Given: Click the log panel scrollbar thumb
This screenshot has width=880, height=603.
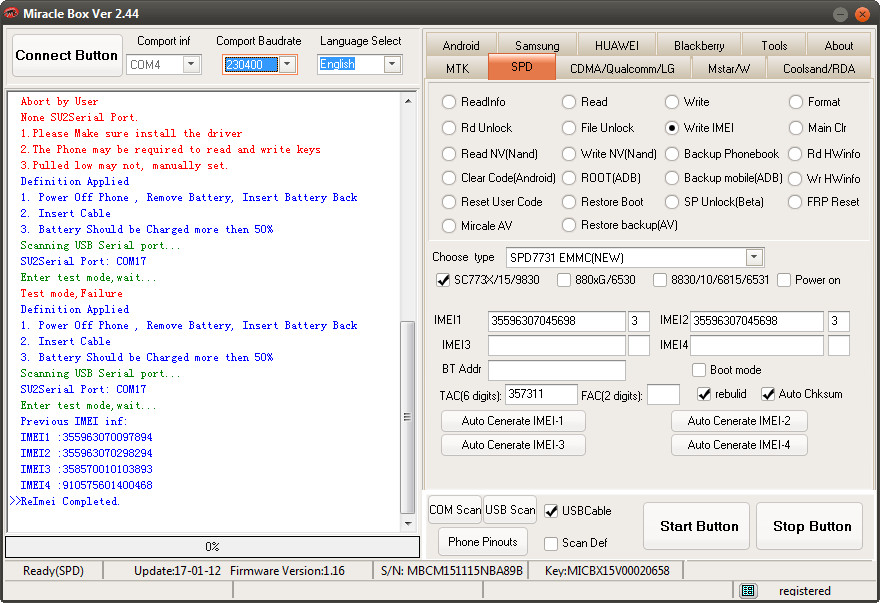Looking at the screenshot, I should coord(407,417).
